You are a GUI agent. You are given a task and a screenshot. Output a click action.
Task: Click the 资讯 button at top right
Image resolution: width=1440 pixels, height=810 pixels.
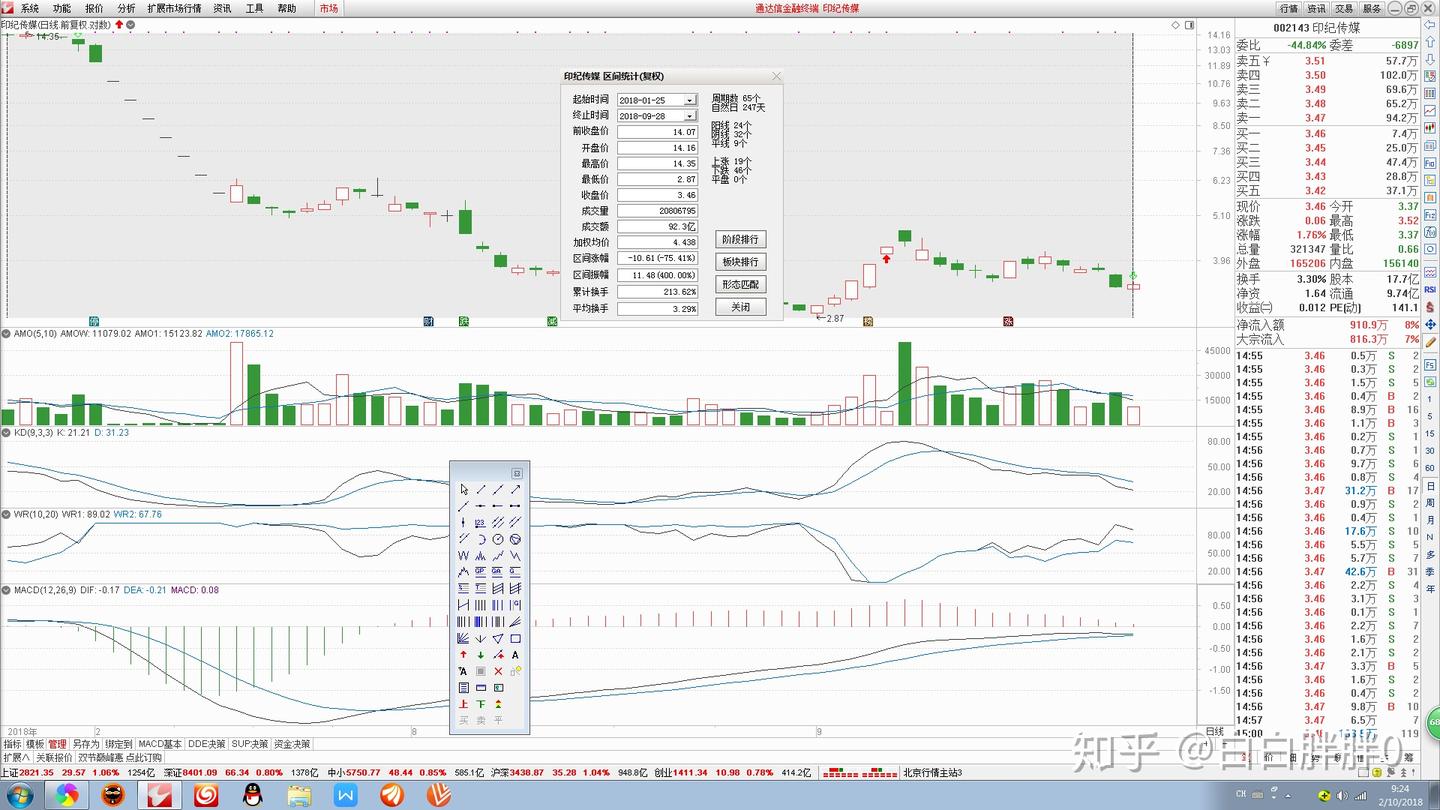(x=1316, y=8)
